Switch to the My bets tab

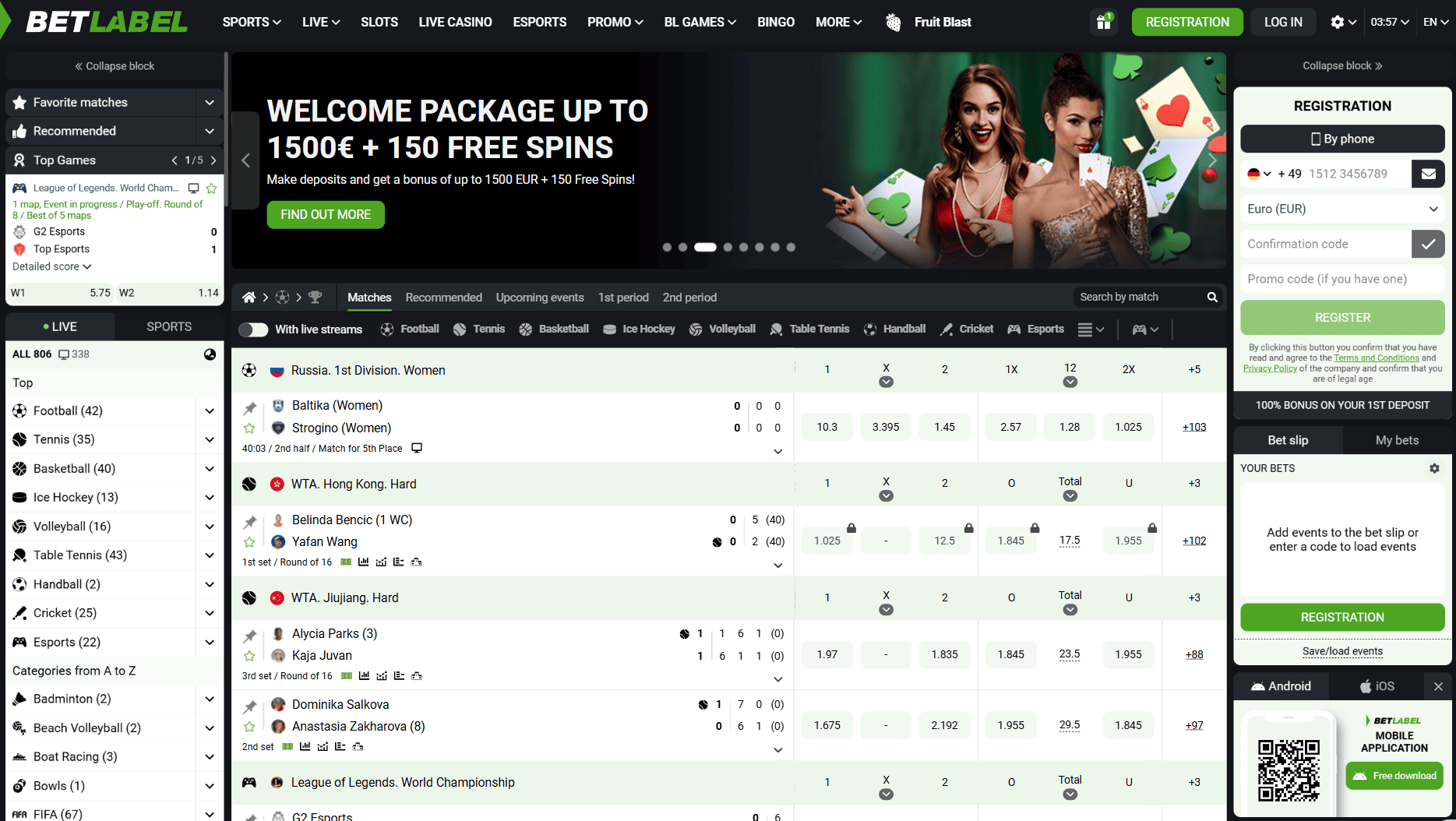[1397, 440]
